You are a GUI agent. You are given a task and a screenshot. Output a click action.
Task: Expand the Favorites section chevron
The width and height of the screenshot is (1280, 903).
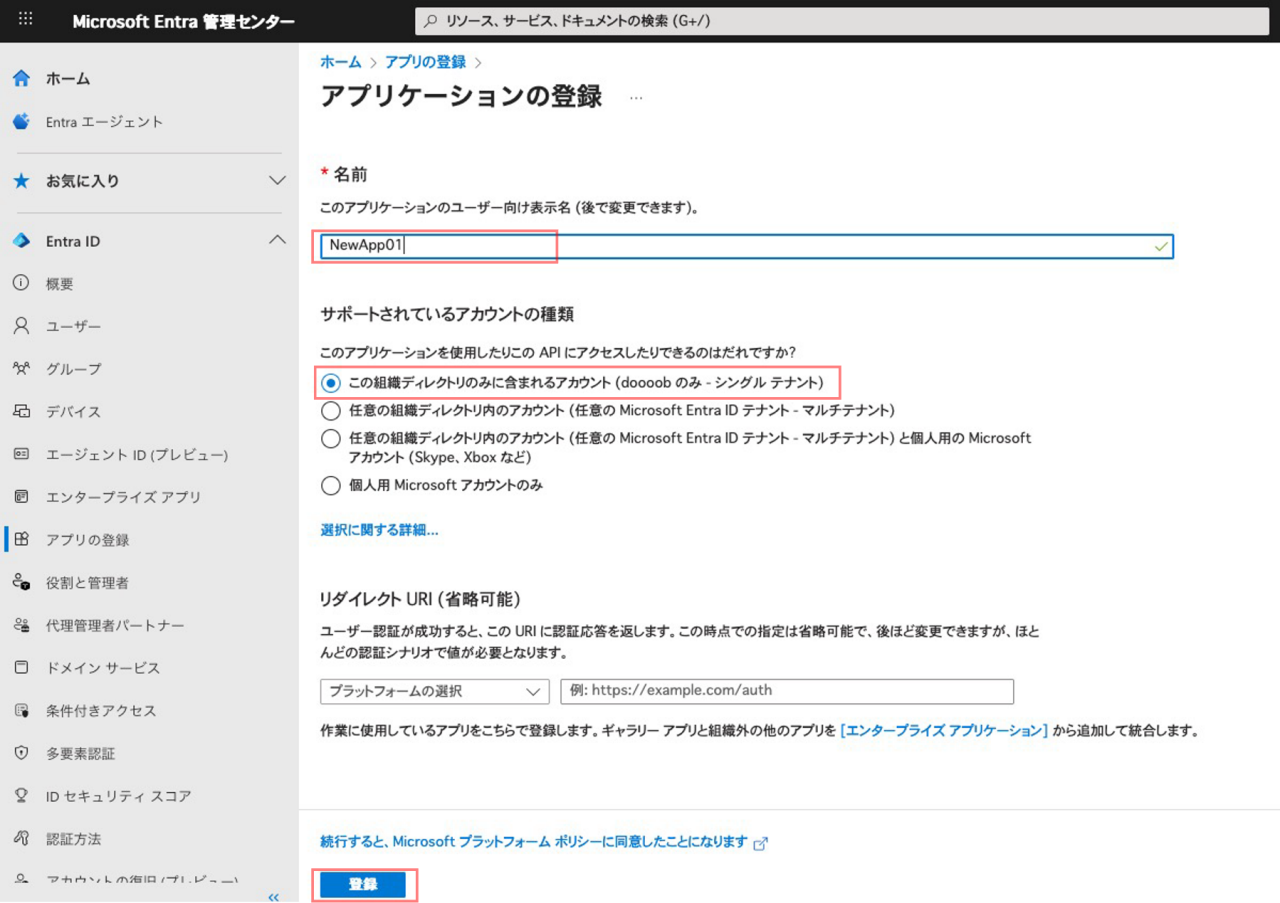(x=277, y=181)
